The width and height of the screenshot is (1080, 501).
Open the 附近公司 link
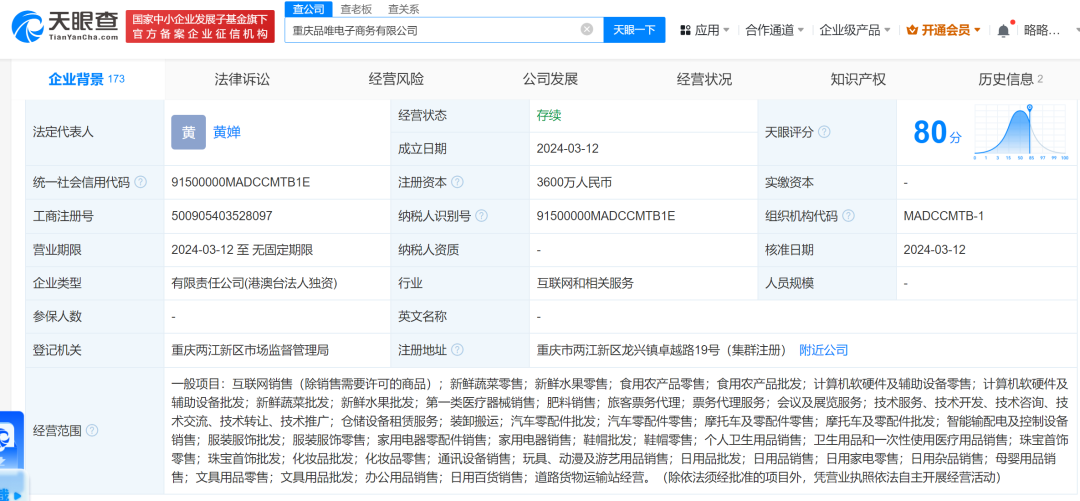[823, 350]
